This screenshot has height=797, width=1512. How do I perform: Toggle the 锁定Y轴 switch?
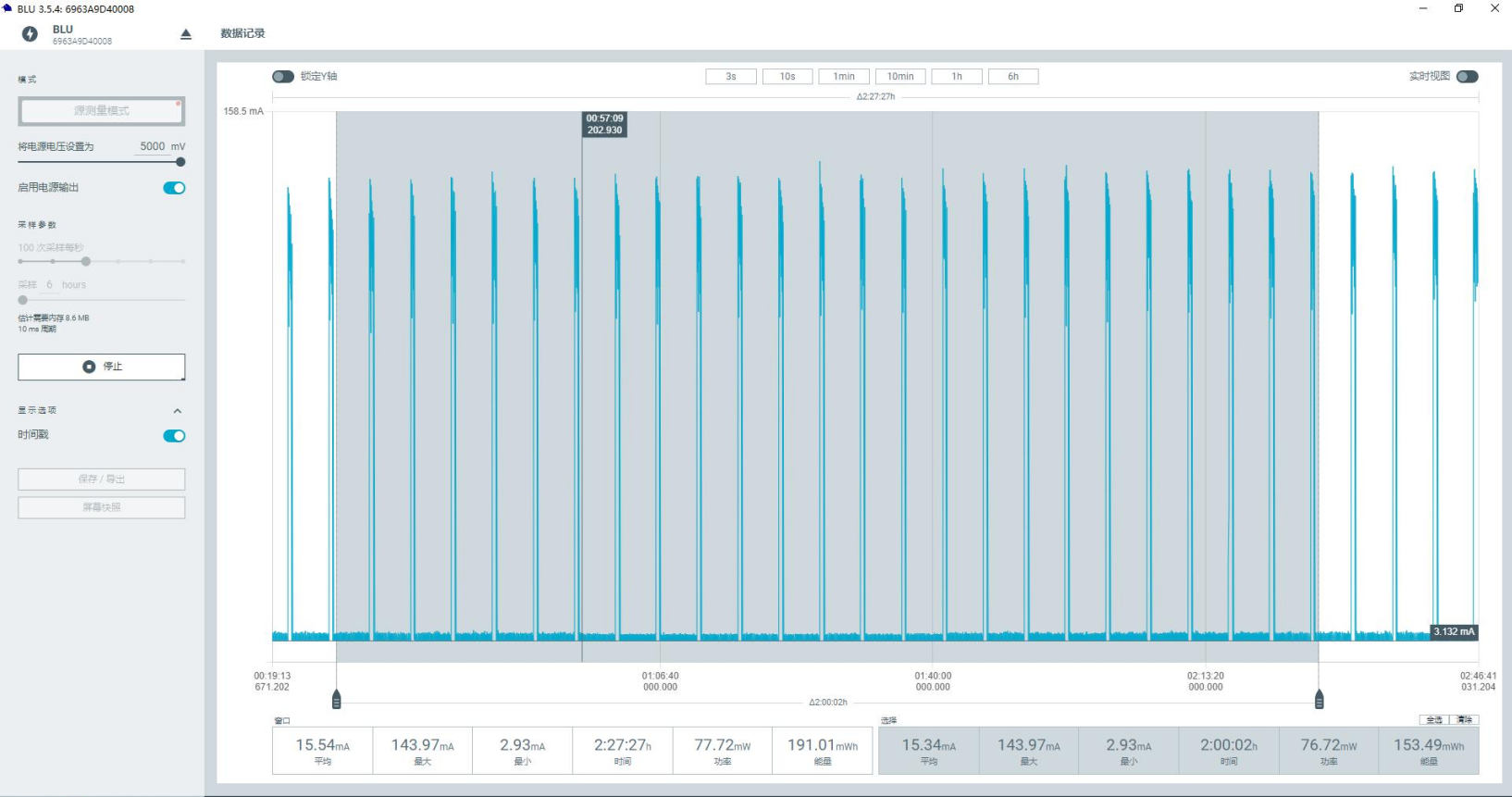(283, 77)
